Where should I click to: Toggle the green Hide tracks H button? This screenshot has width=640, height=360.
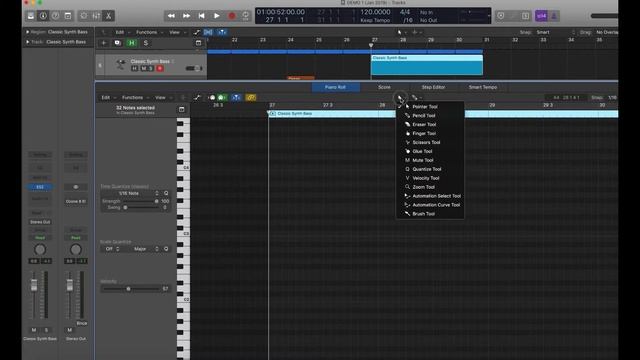click(131, 43)
